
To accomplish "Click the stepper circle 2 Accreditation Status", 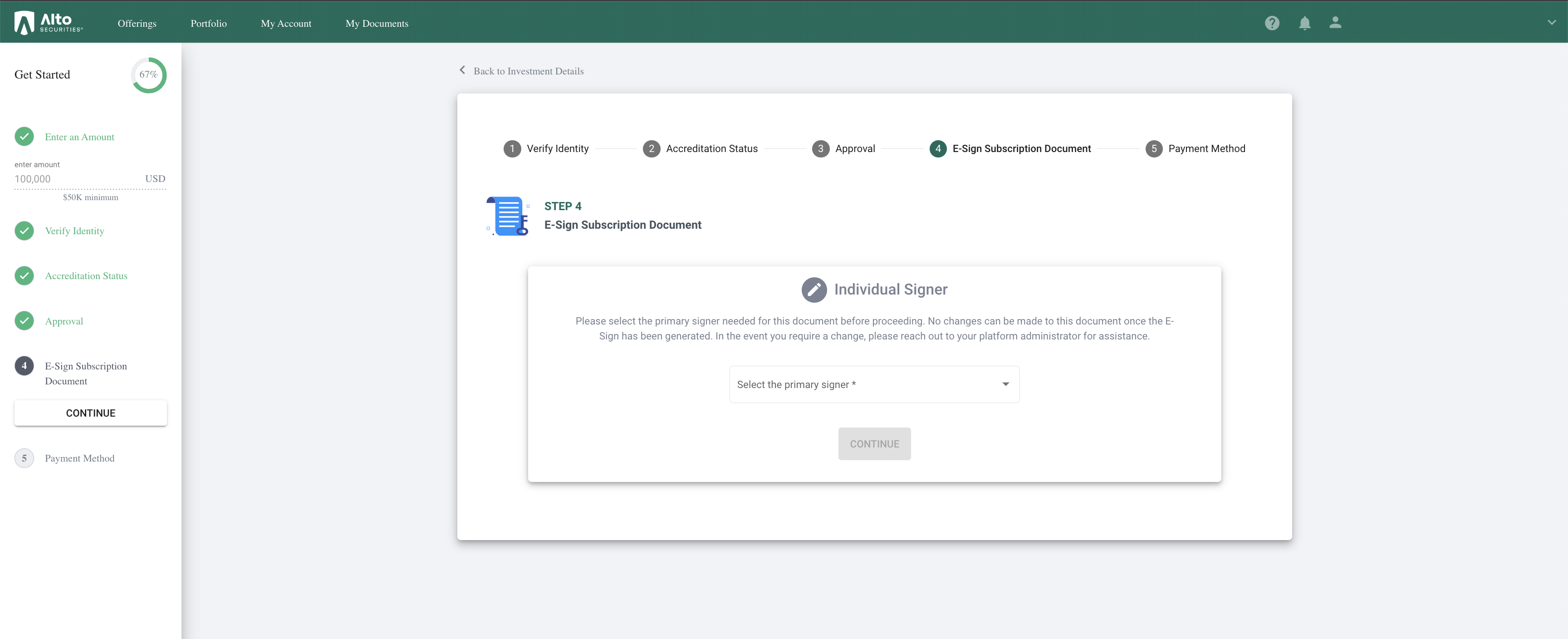I will [x=652, y=149].
